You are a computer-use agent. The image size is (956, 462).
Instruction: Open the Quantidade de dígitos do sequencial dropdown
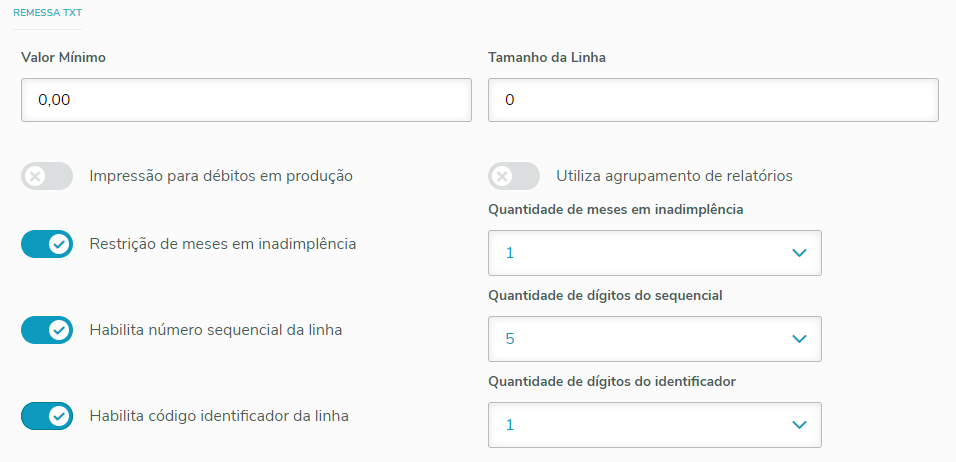click(x=654, y=339)
